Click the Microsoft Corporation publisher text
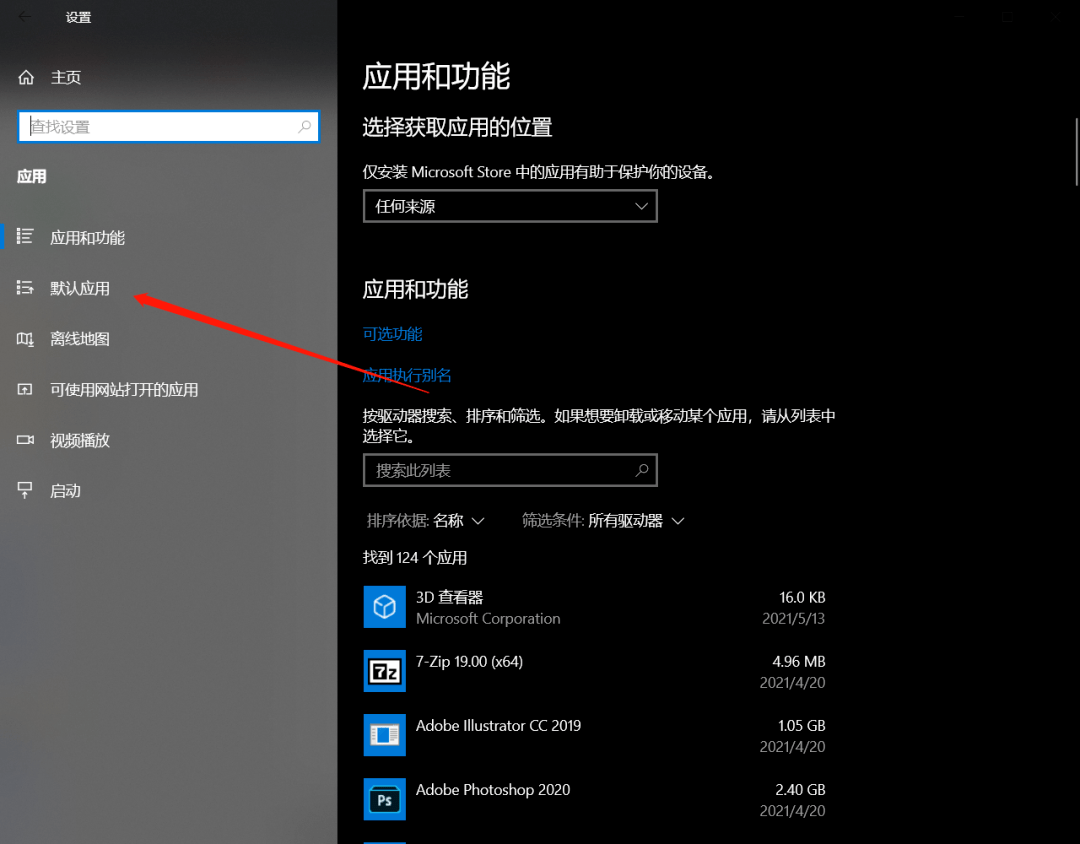Viewport: 1080px width, 844px height. [x=488, y=619]
